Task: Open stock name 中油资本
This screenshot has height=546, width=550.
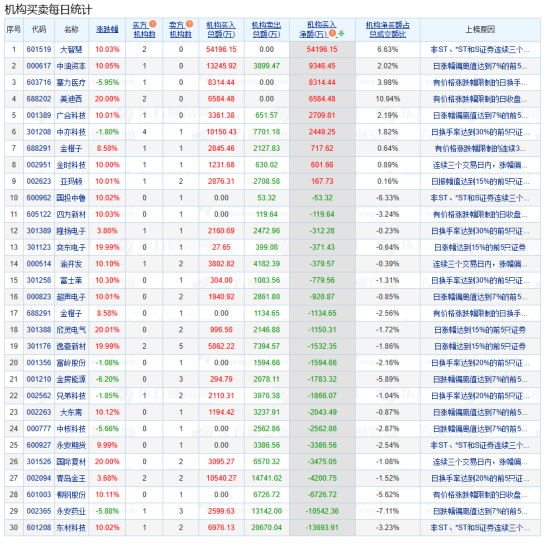Action: coord(71,66)
